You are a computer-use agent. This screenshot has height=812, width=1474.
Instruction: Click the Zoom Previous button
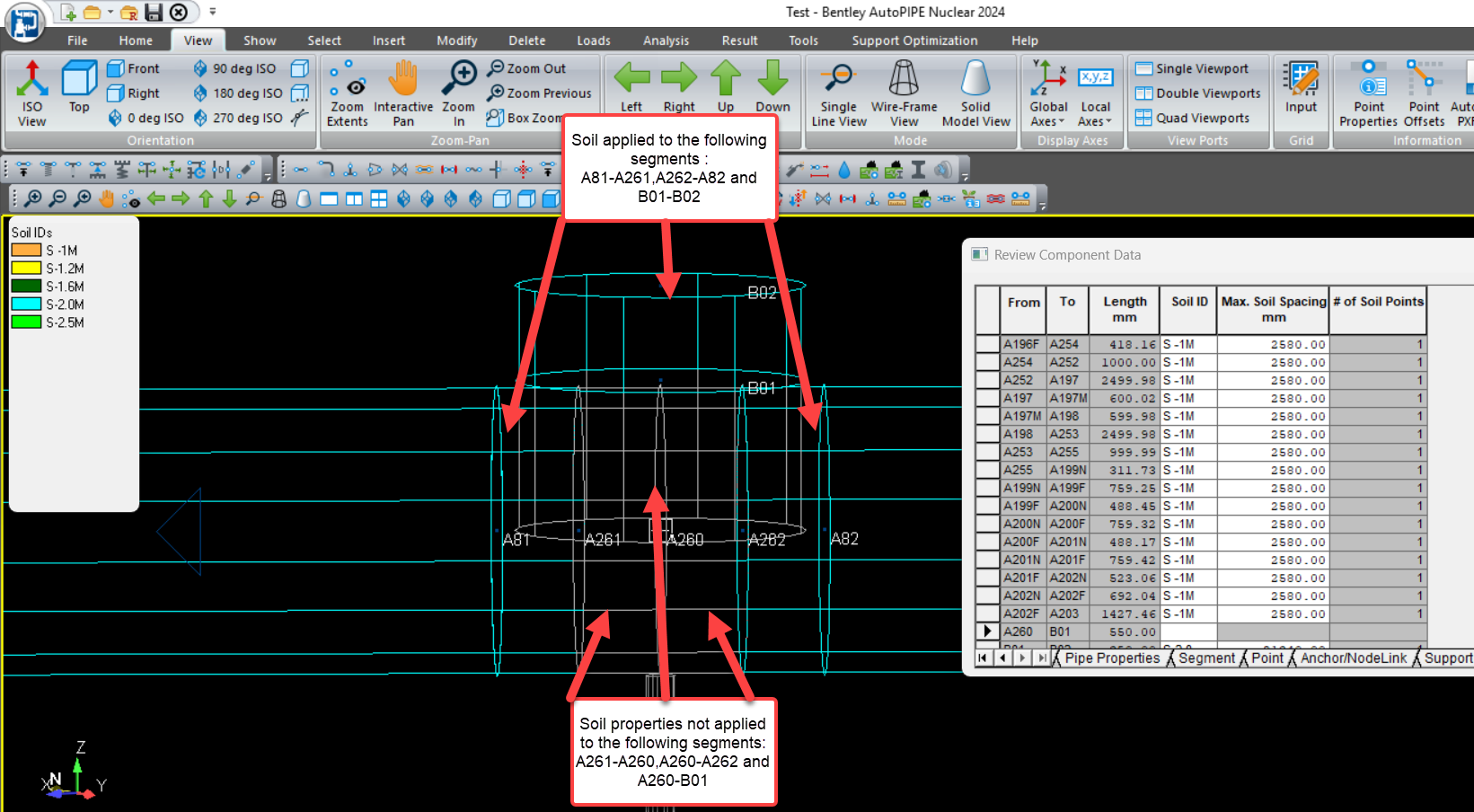[539, 93]
